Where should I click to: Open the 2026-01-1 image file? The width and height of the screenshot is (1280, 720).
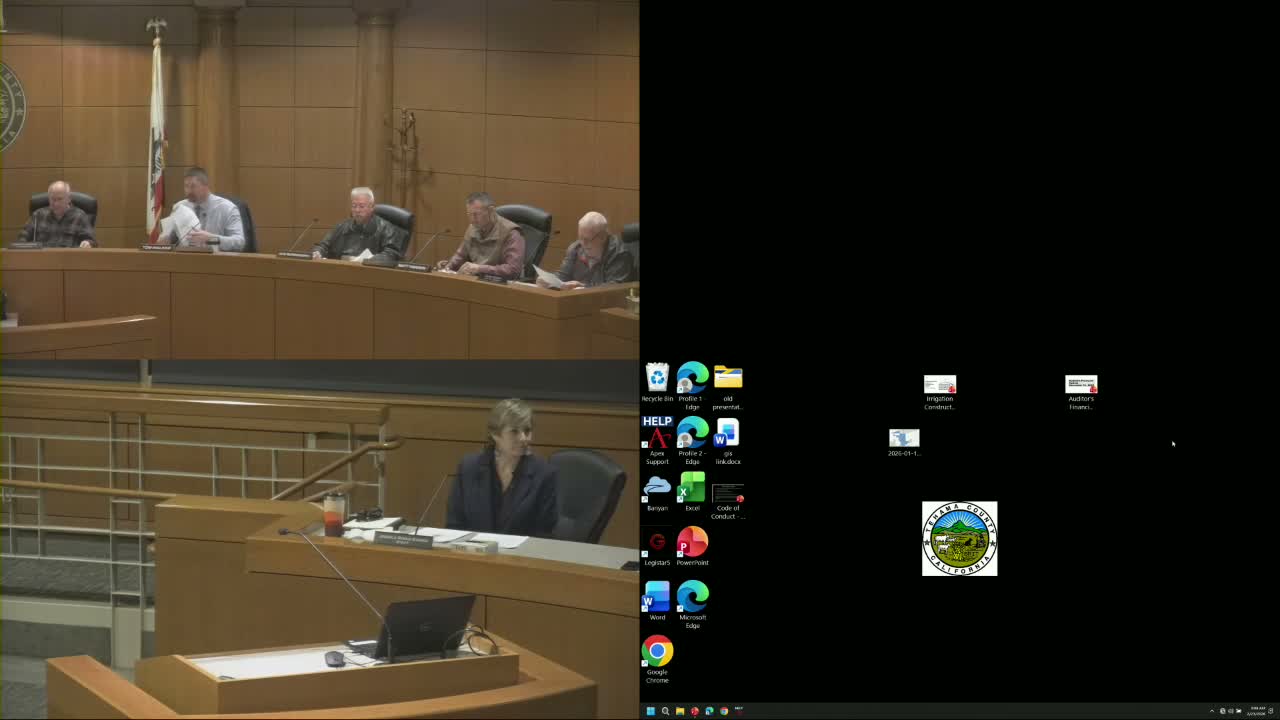pos(903,437)
